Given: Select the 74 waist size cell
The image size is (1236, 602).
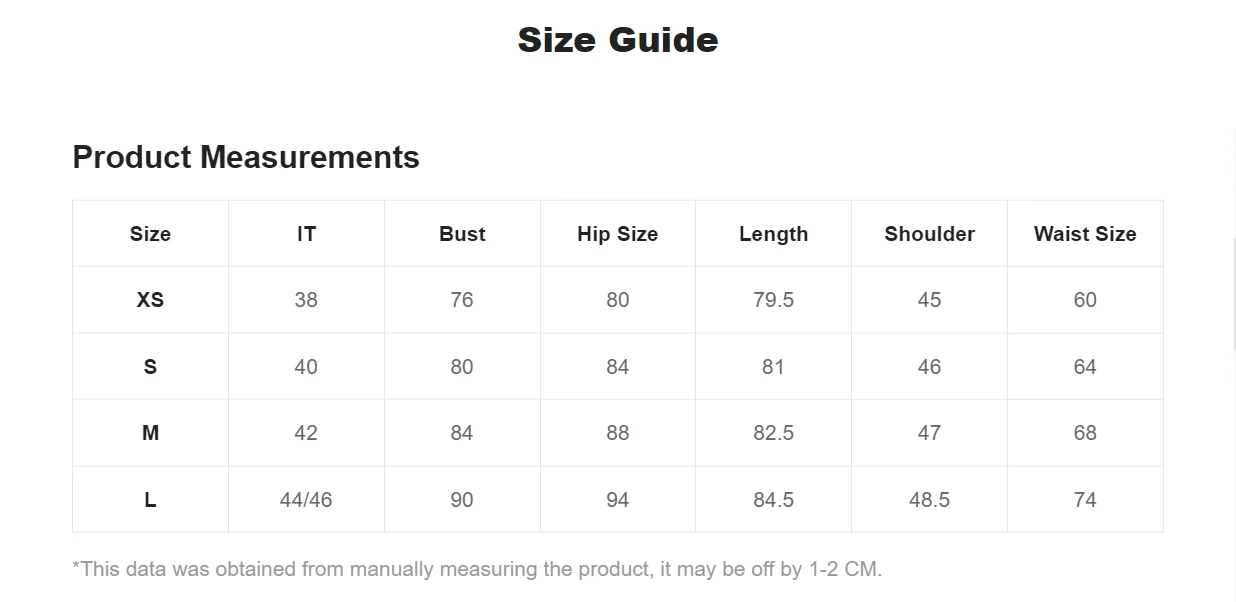Looking at the screenshot, I should click(1085, 500).
